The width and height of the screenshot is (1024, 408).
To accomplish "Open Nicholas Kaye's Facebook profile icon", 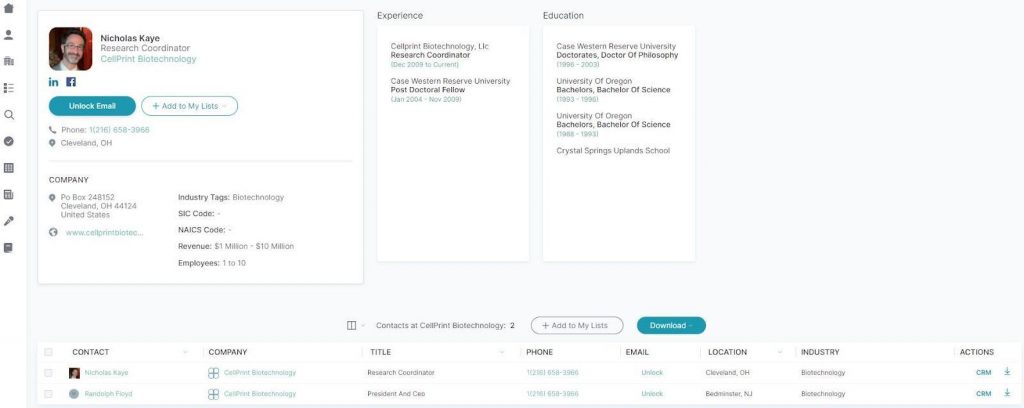I will pos(71,82).
